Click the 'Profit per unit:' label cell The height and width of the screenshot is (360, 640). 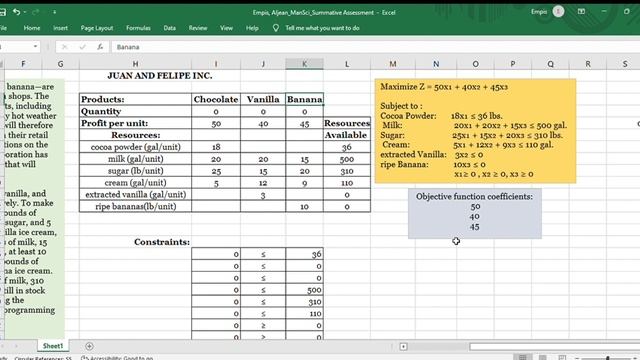point(136,123)
